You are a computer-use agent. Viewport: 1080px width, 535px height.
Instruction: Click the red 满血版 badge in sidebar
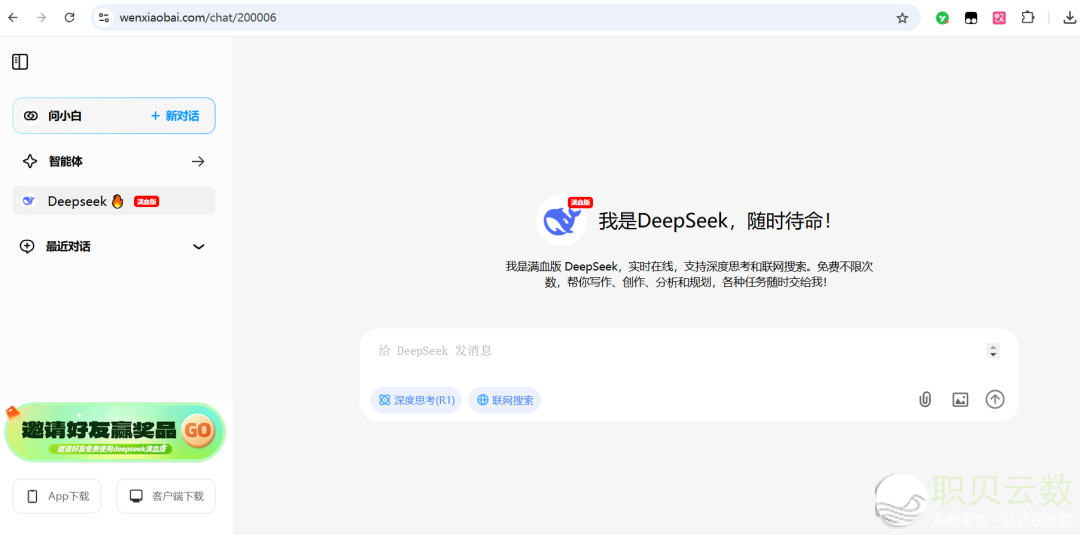(x=147, y=201)
